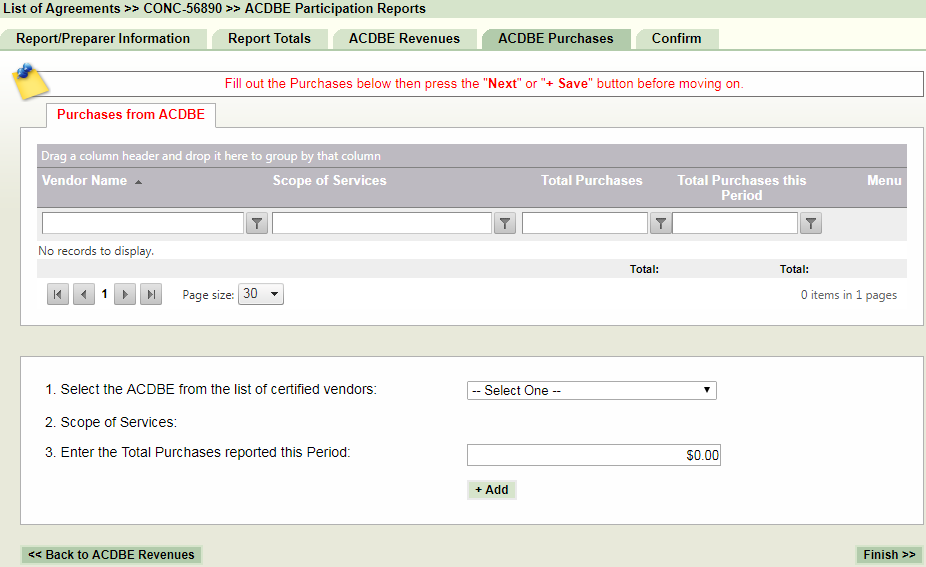Jump to the last page of the grid
The height and width of the screenshot is (567, 926).
151,294
